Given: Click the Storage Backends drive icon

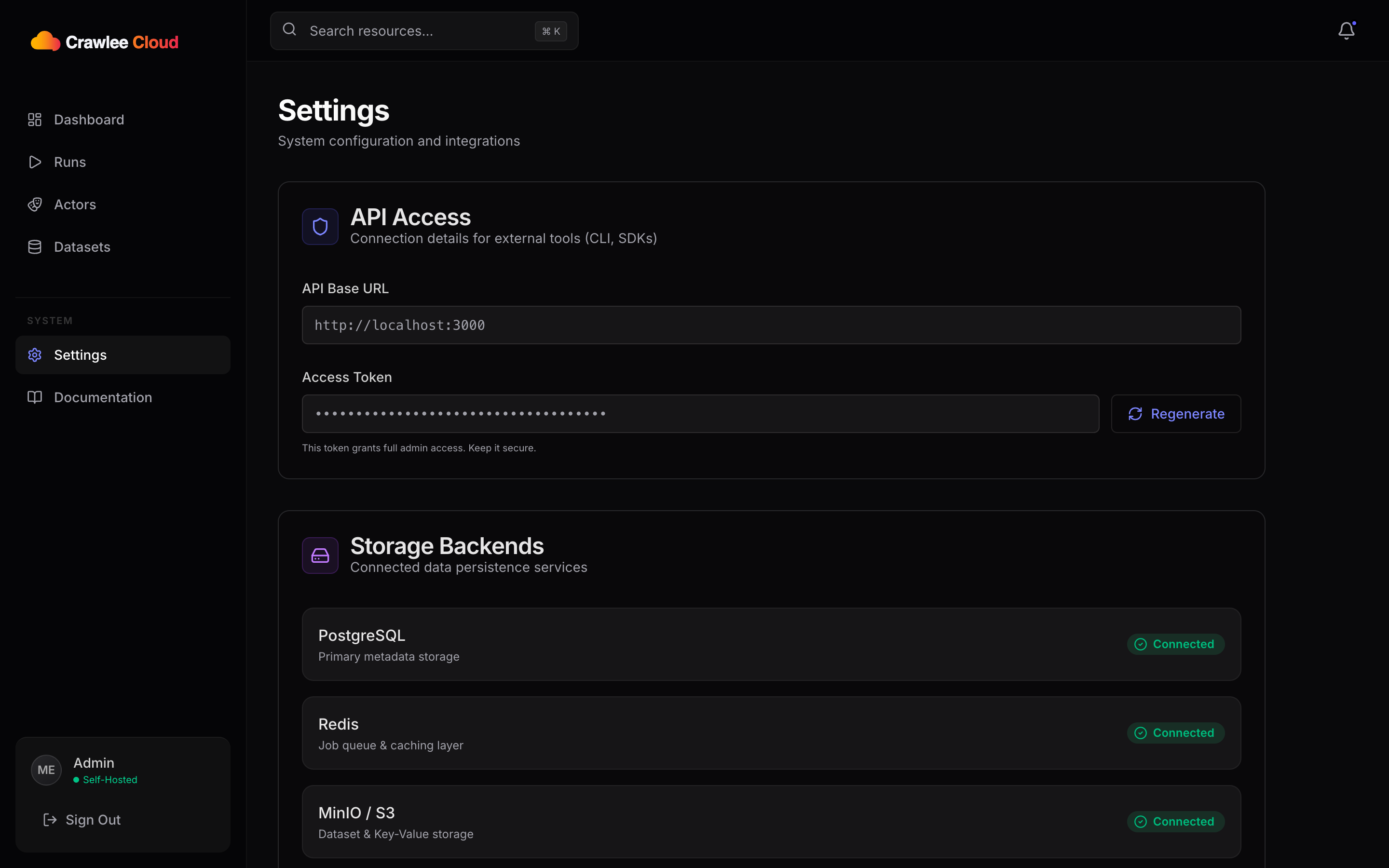Looking at the screenshot, I should (x=320, y=555).
